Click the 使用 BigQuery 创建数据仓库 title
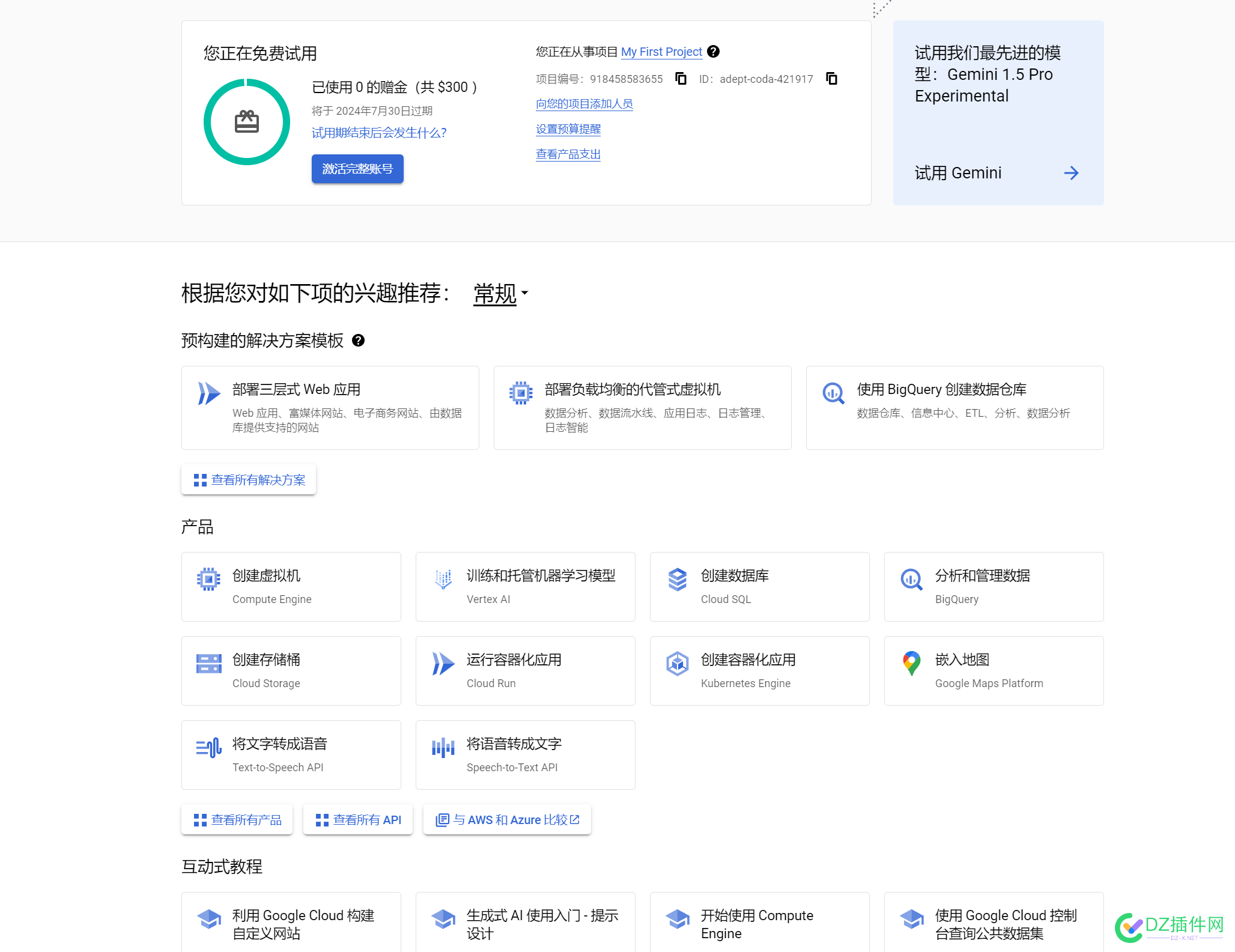Image resolution: width=1235 pixels, height=952 pixels. [941, 389]
